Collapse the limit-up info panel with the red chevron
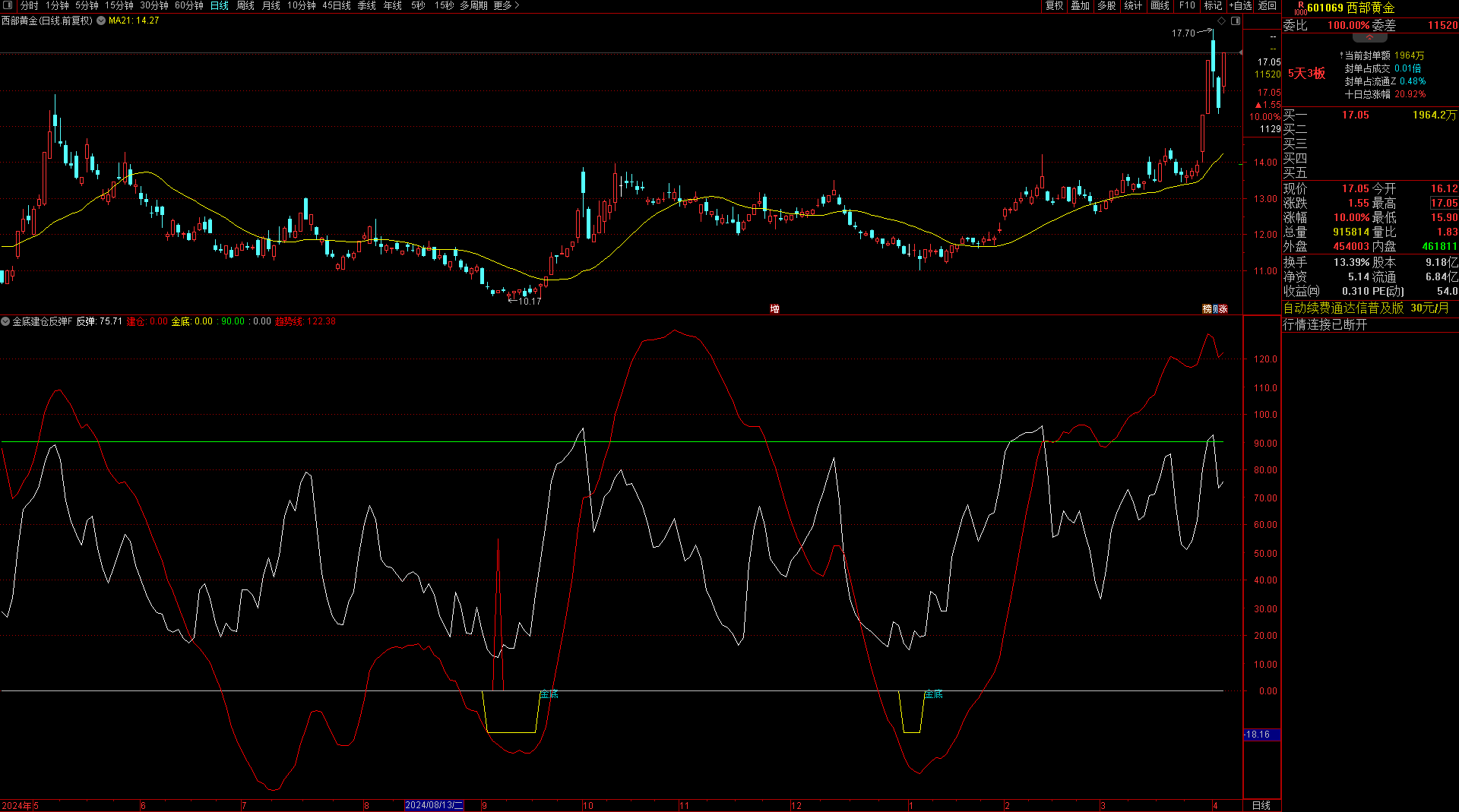 click(1369, 37)
